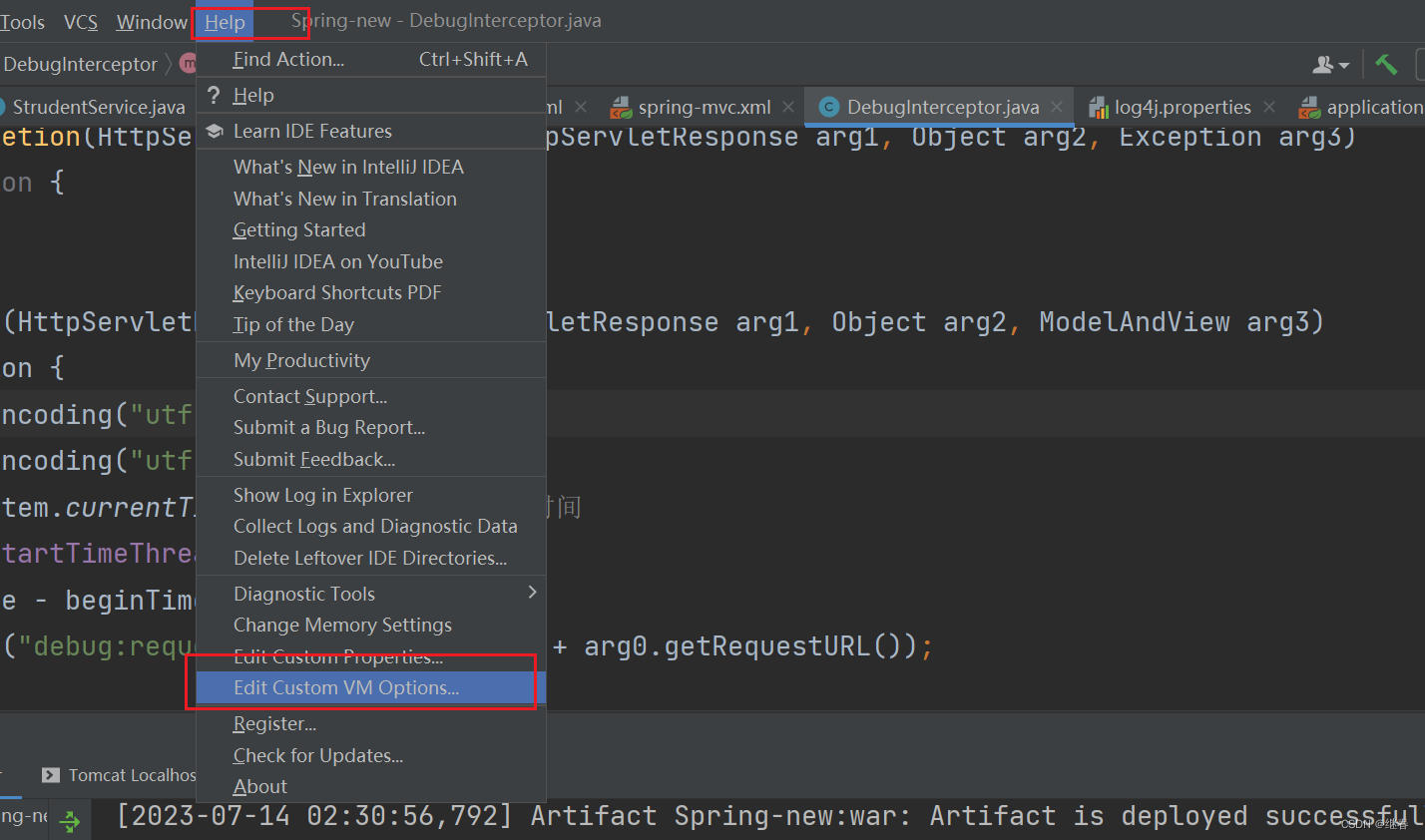This screenshot has height=840, width=1425.
Task: Select Change Memory Settings
Action: click(x=371, y=626)
